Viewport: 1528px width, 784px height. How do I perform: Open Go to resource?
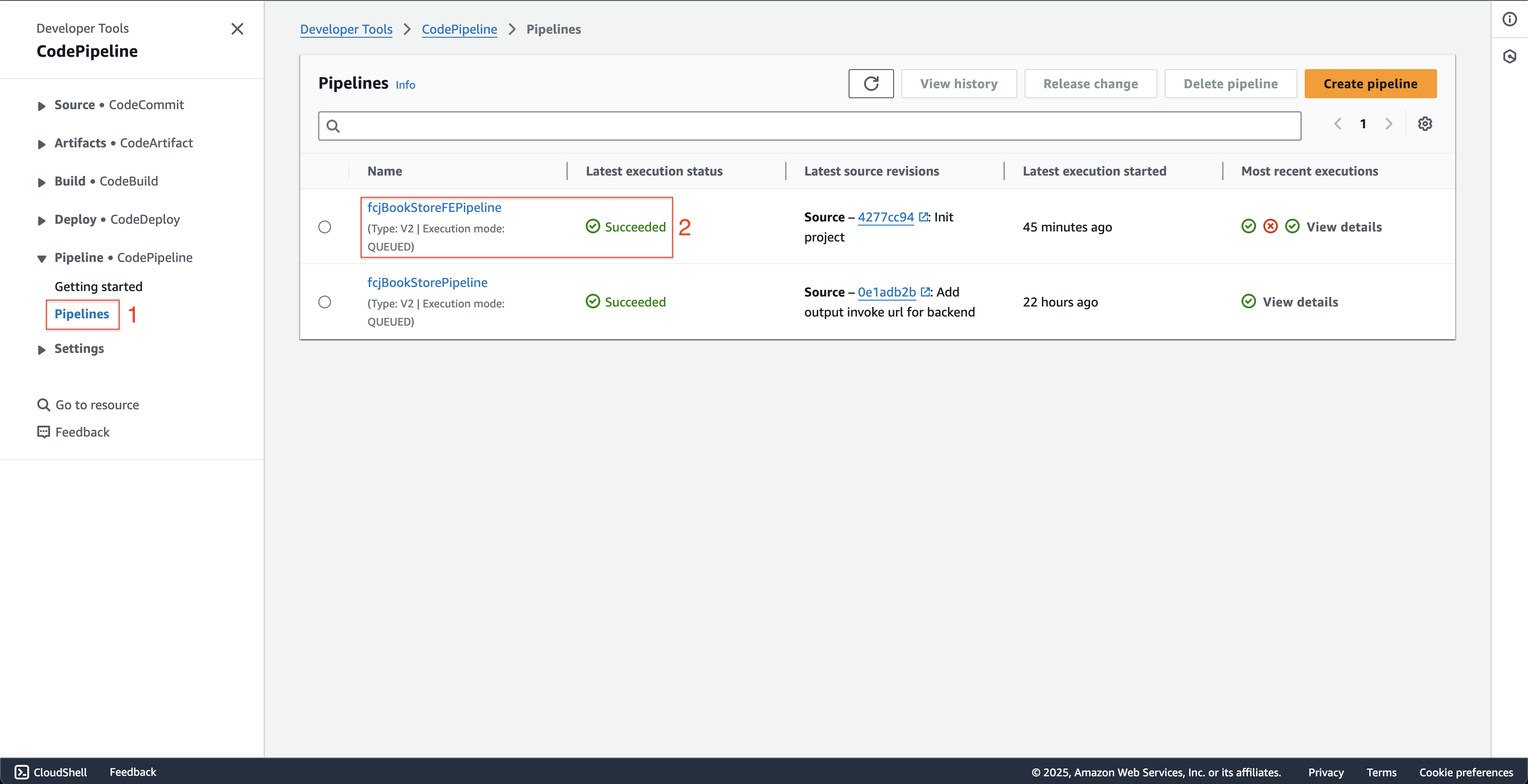click(x=97, y=404)
